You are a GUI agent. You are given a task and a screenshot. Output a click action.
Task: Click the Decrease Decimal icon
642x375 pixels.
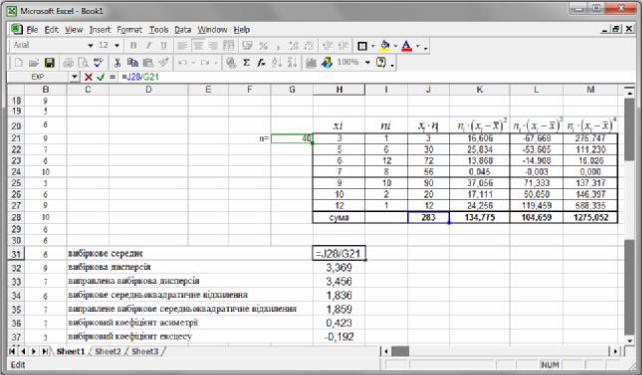(309, 45)
